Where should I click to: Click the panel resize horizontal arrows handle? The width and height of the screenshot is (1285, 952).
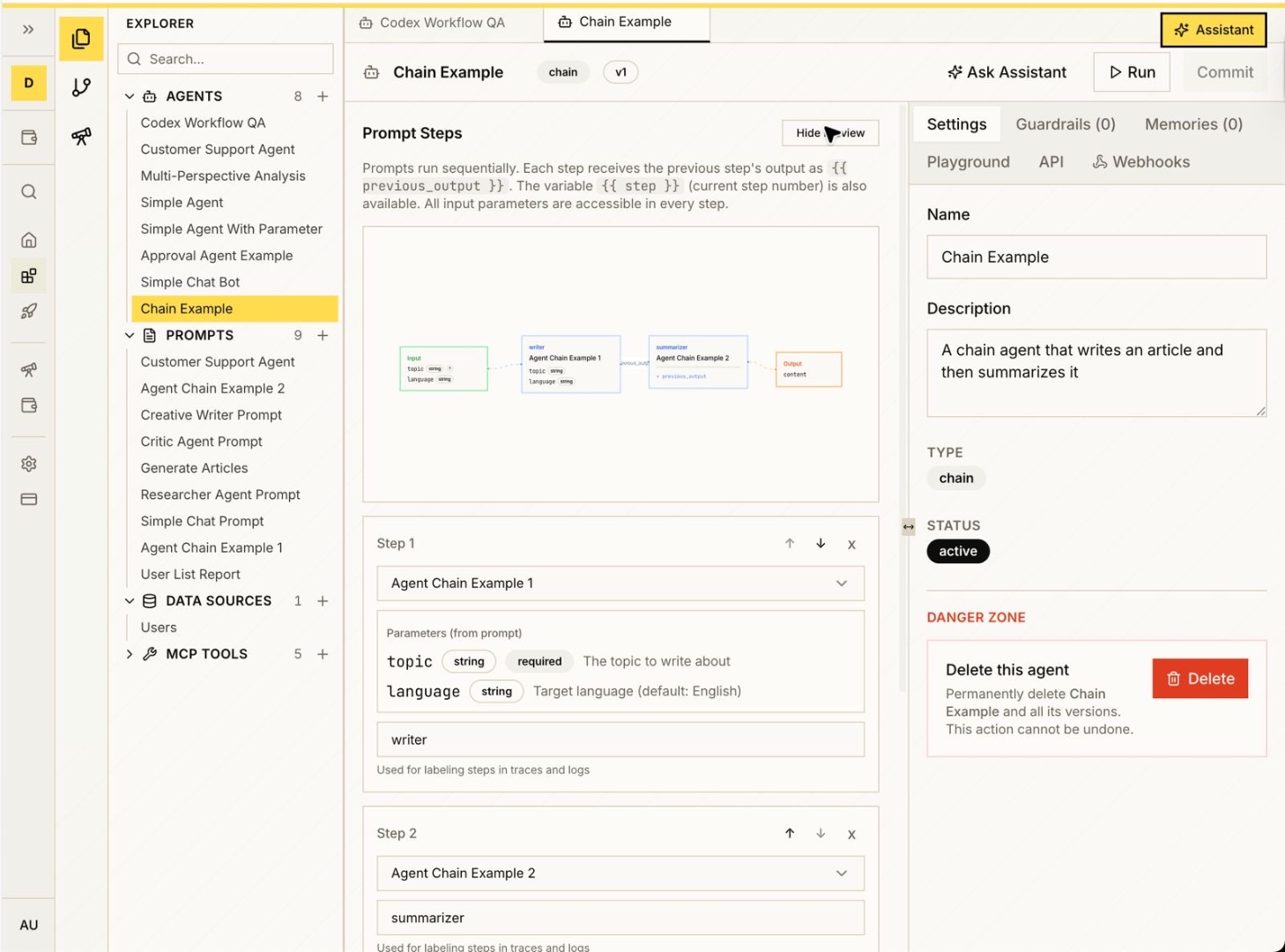(x=909, y=526)
